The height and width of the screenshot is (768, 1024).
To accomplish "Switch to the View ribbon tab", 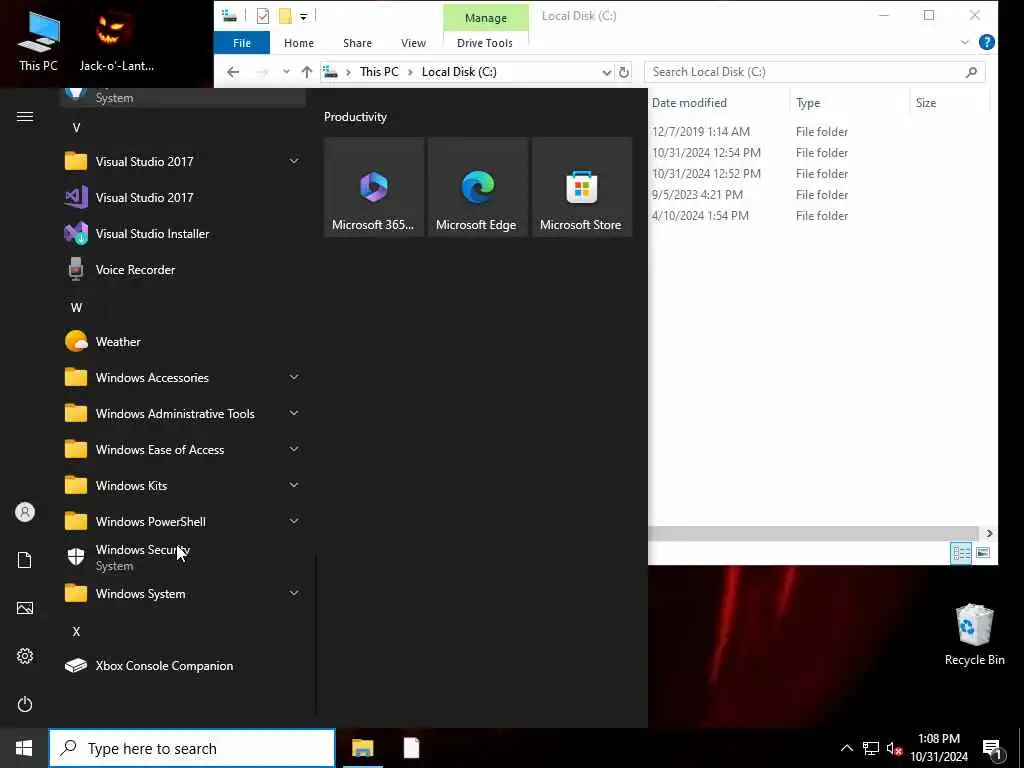I will tap(413, 42).
